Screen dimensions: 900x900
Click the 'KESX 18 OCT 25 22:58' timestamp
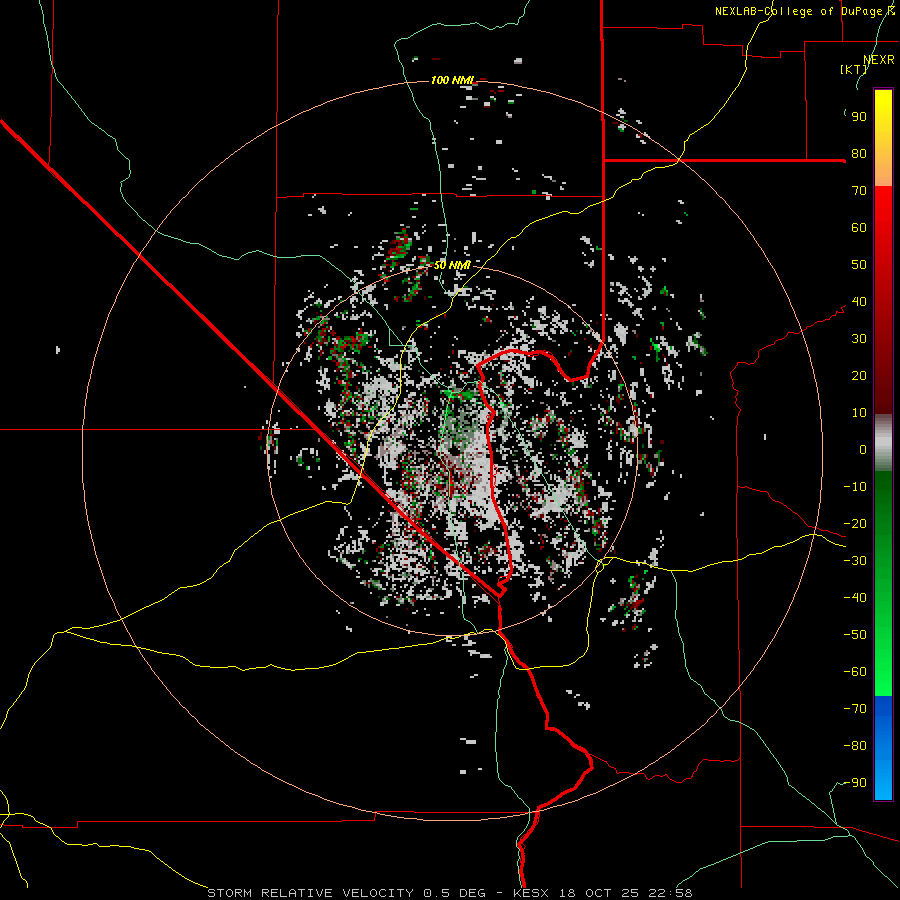tap(603, 893)
